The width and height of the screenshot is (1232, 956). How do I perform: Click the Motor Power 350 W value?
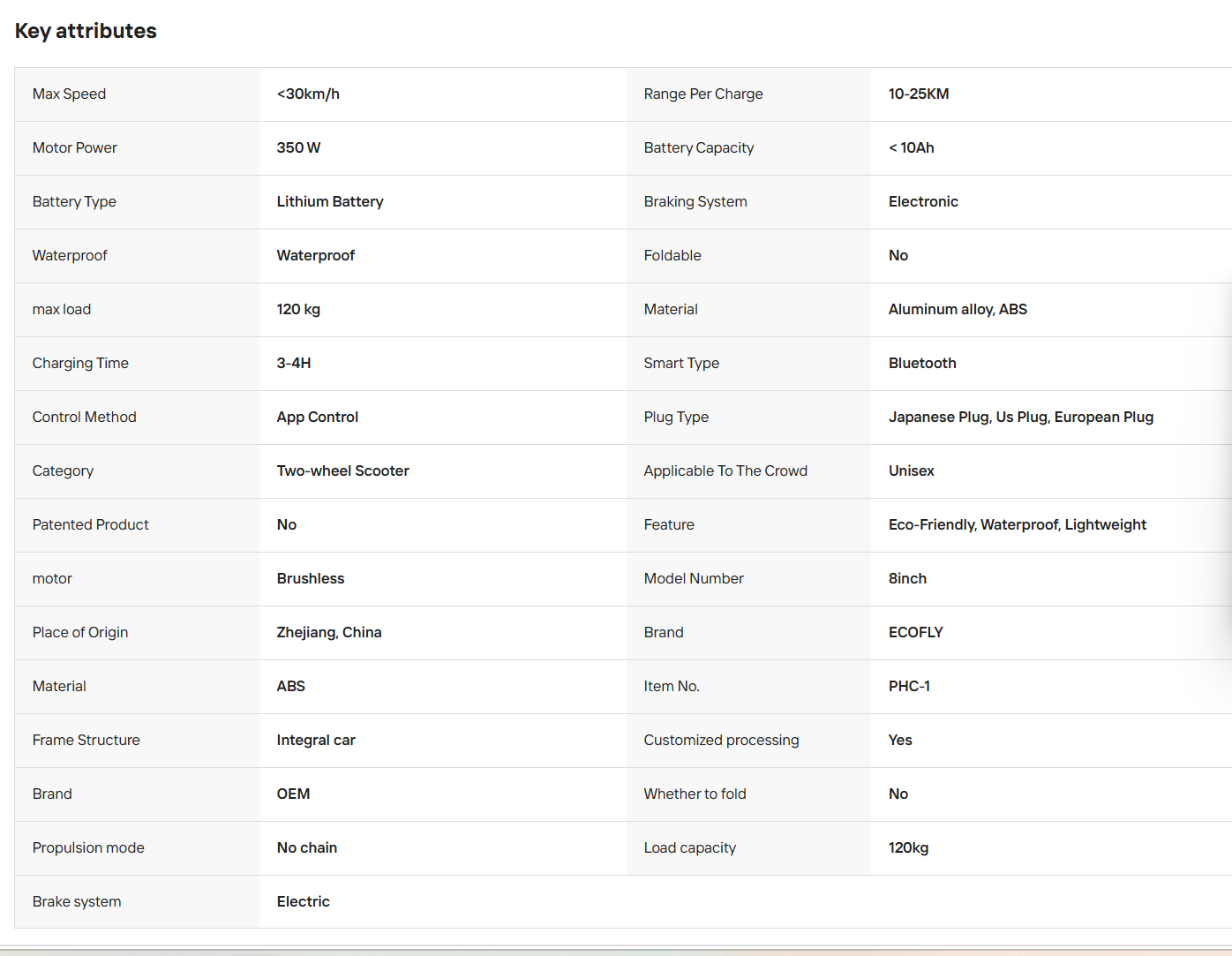click(298, 147)
